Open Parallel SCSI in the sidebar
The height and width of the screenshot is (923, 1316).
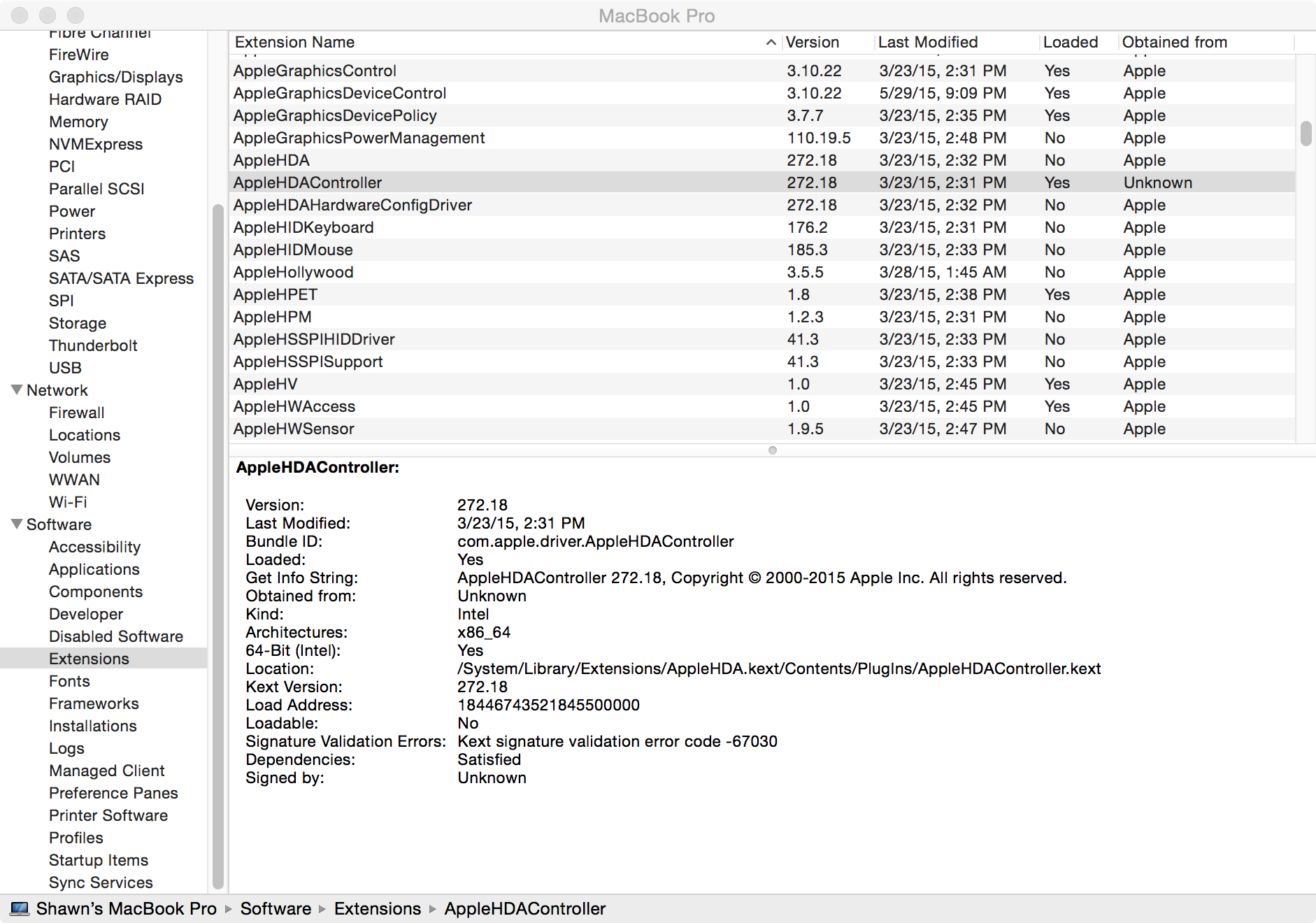(96, 189)
